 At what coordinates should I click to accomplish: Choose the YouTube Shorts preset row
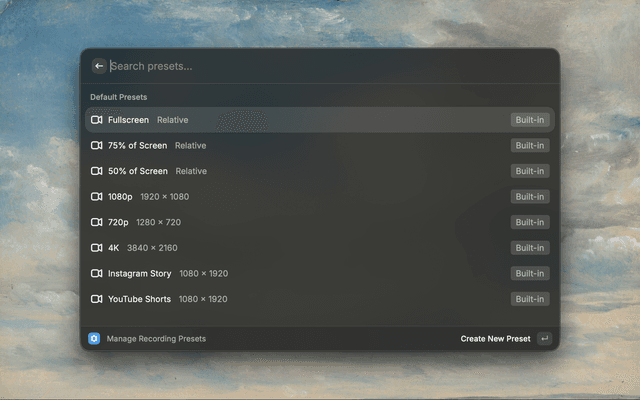(320, 299)
